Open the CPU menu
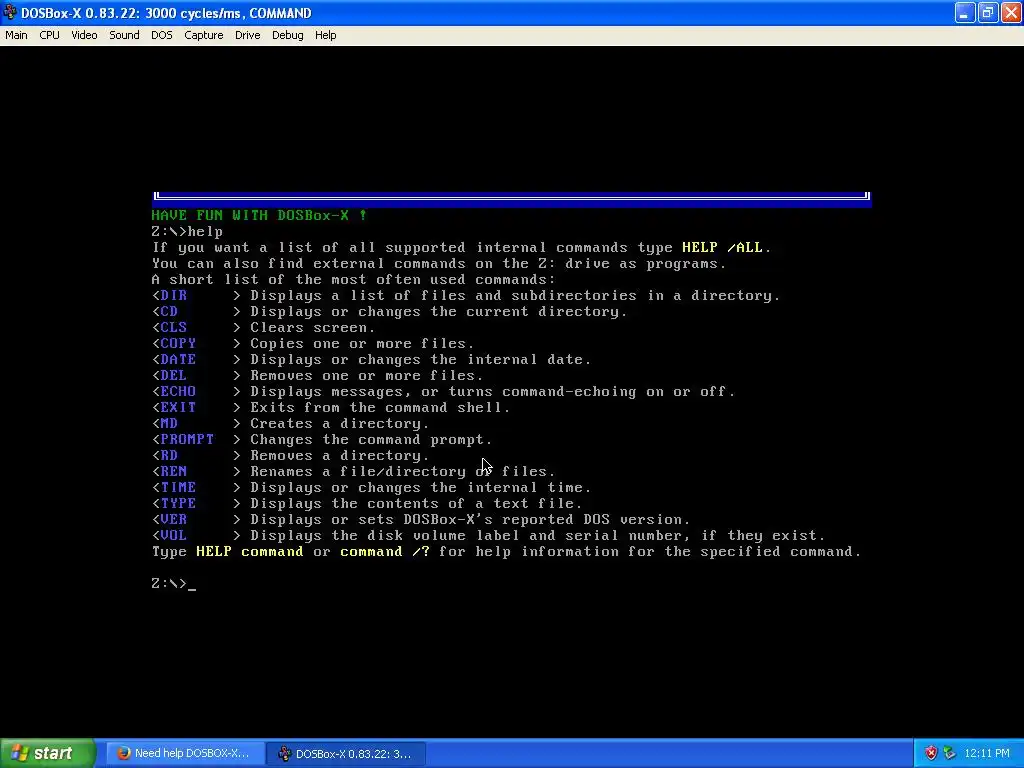1024x768 pixels. 49,35
